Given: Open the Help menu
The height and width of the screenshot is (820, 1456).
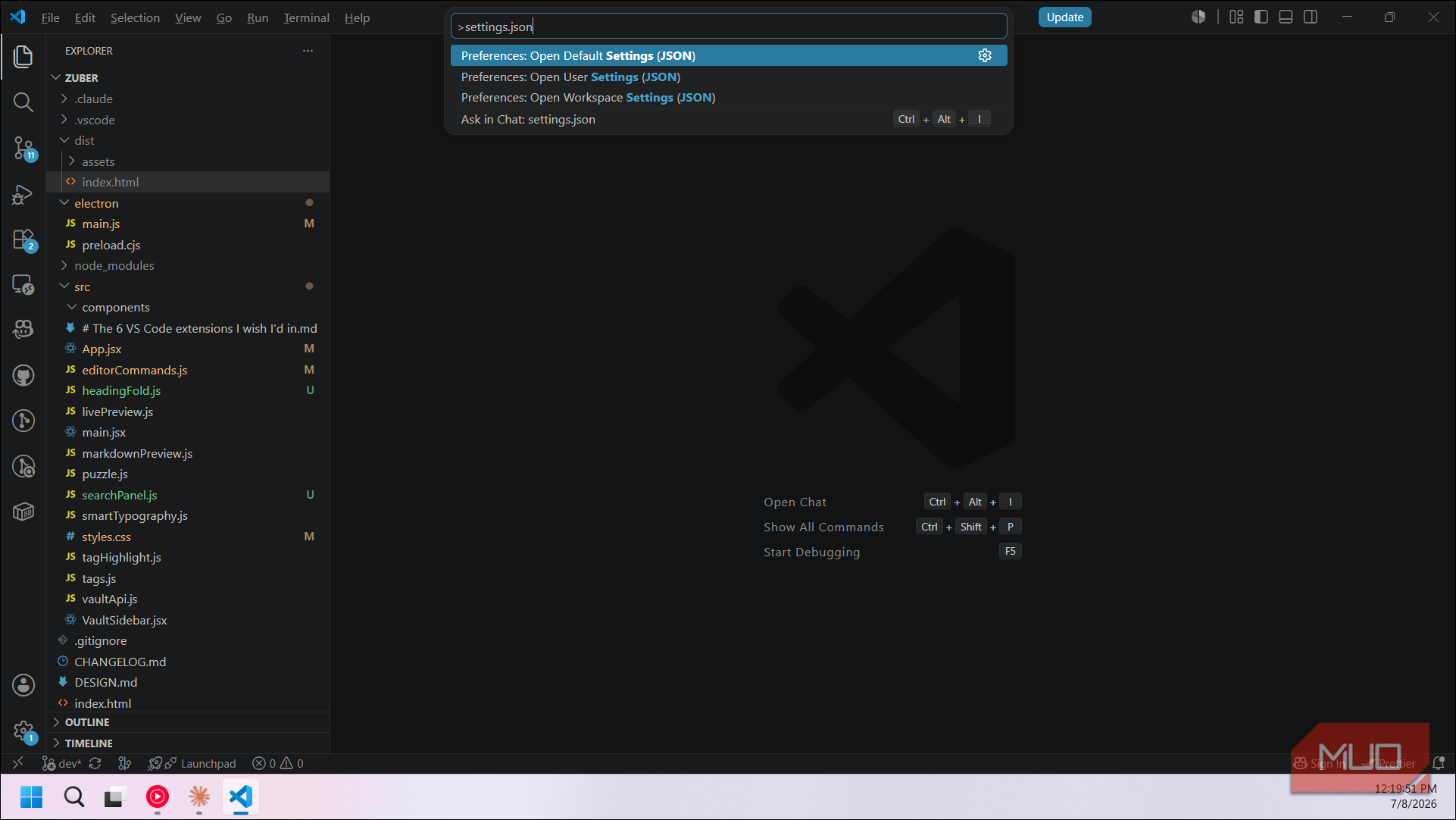Looking at the screenshot, I should [357, 17].
